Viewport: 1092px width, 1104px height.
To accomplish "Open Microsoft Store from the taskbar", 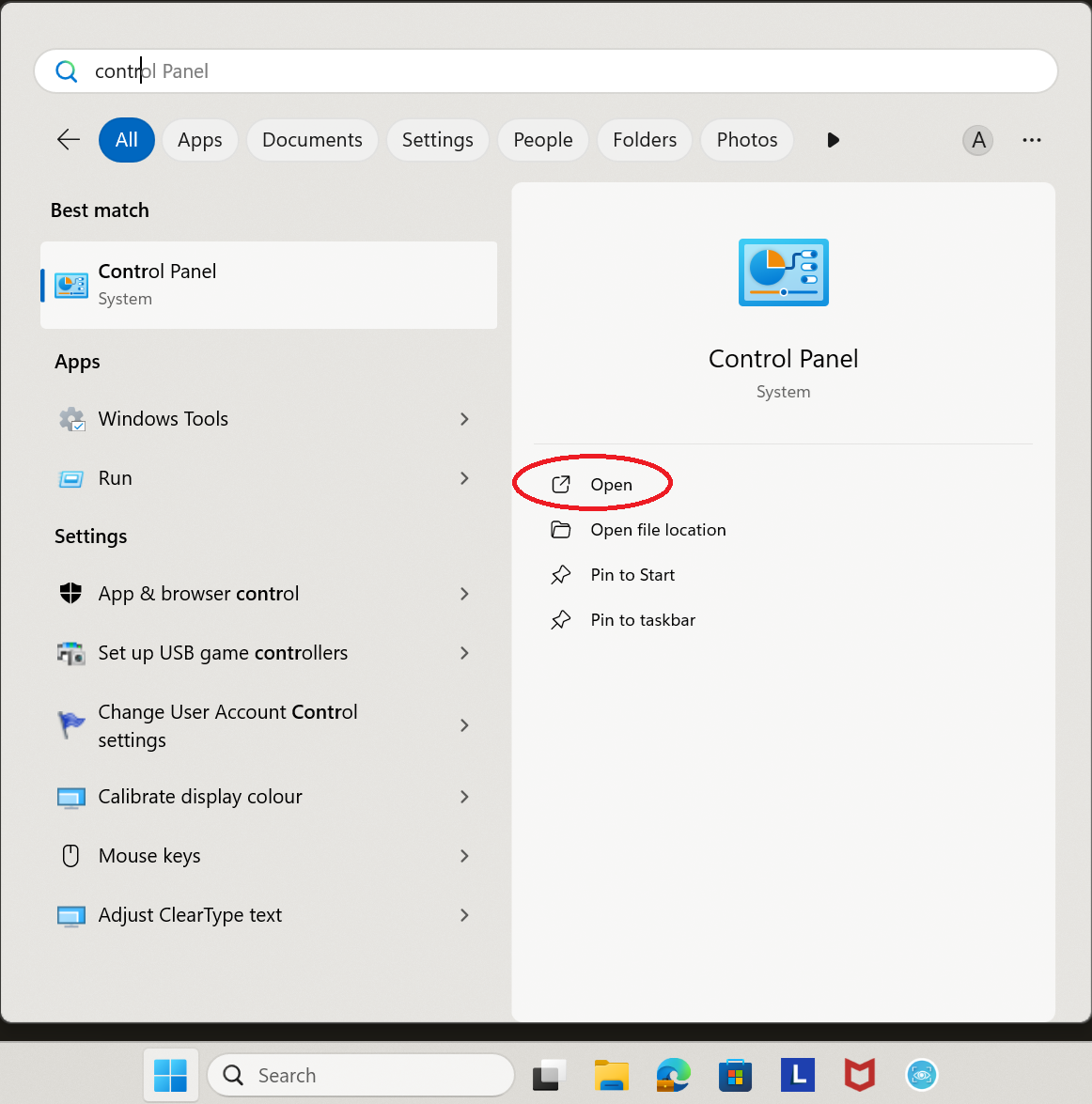I will coord(735,1075).
